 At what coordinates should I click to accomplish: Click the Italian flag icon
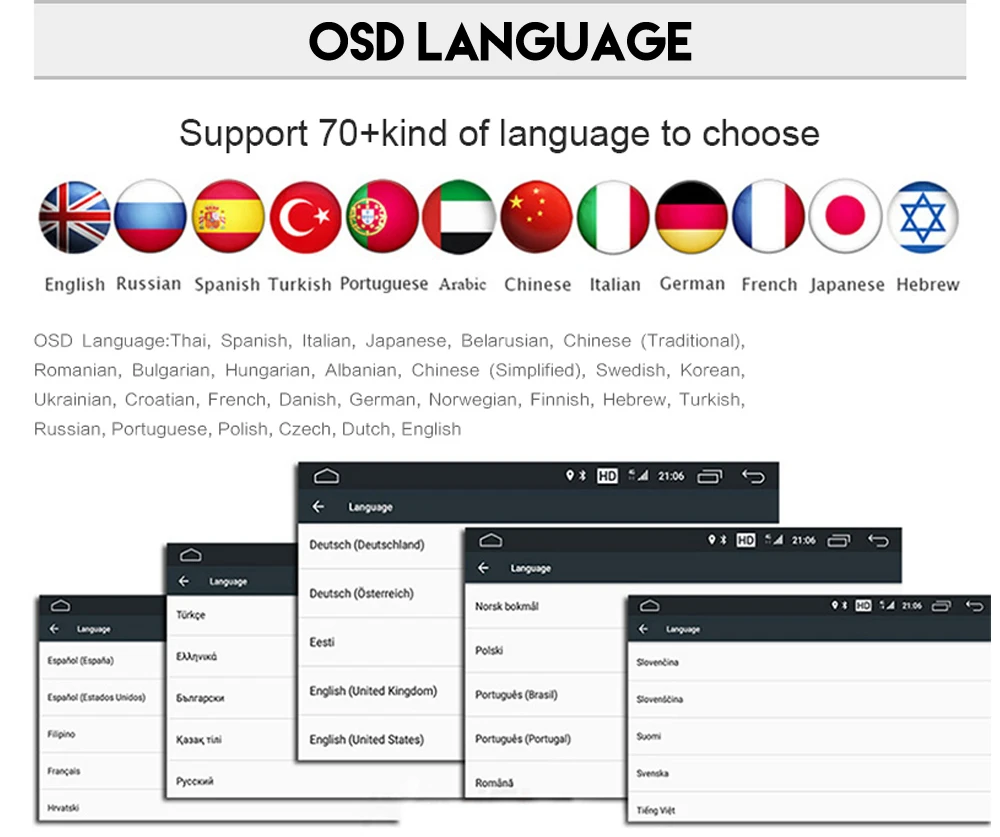[614, 217]
